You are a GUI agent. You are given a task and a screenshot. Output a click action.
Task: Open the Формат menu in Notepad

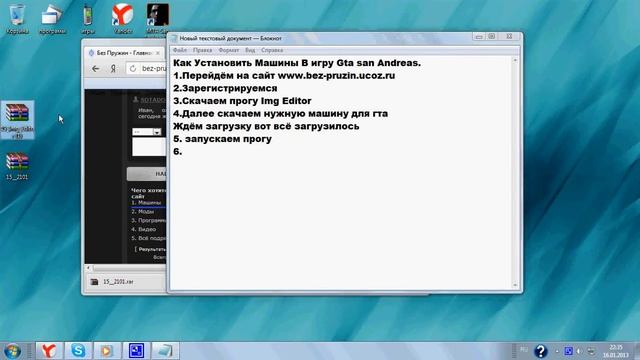229,50
